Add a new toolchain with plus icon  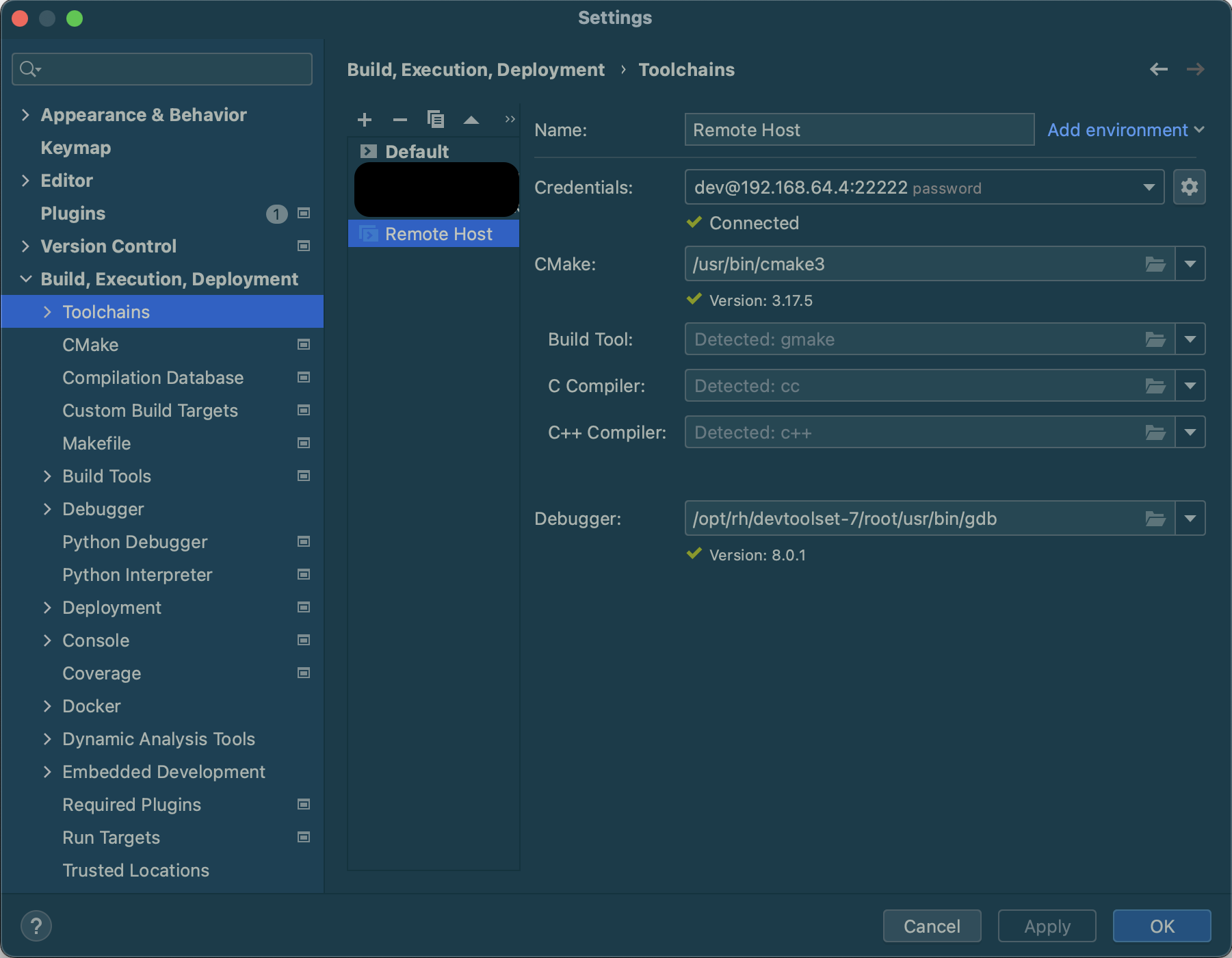tap(365, 120)
